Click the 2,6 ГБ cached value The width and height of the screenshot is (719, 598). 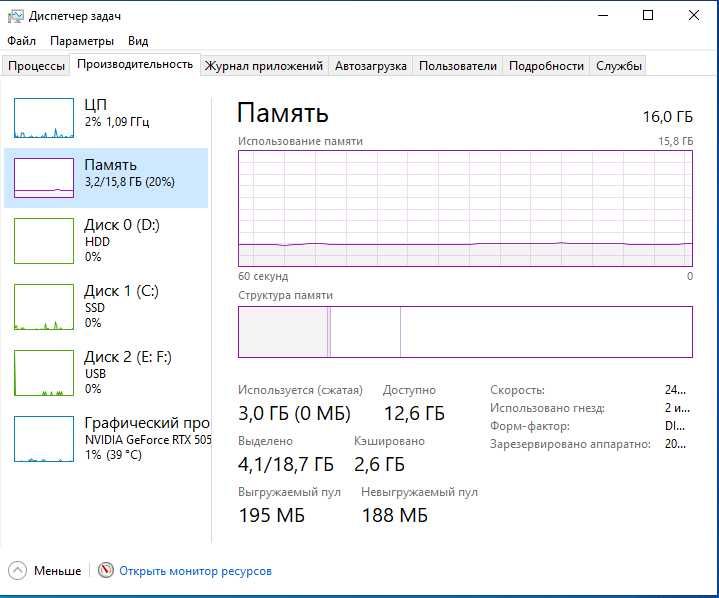[x=379, y=464]
